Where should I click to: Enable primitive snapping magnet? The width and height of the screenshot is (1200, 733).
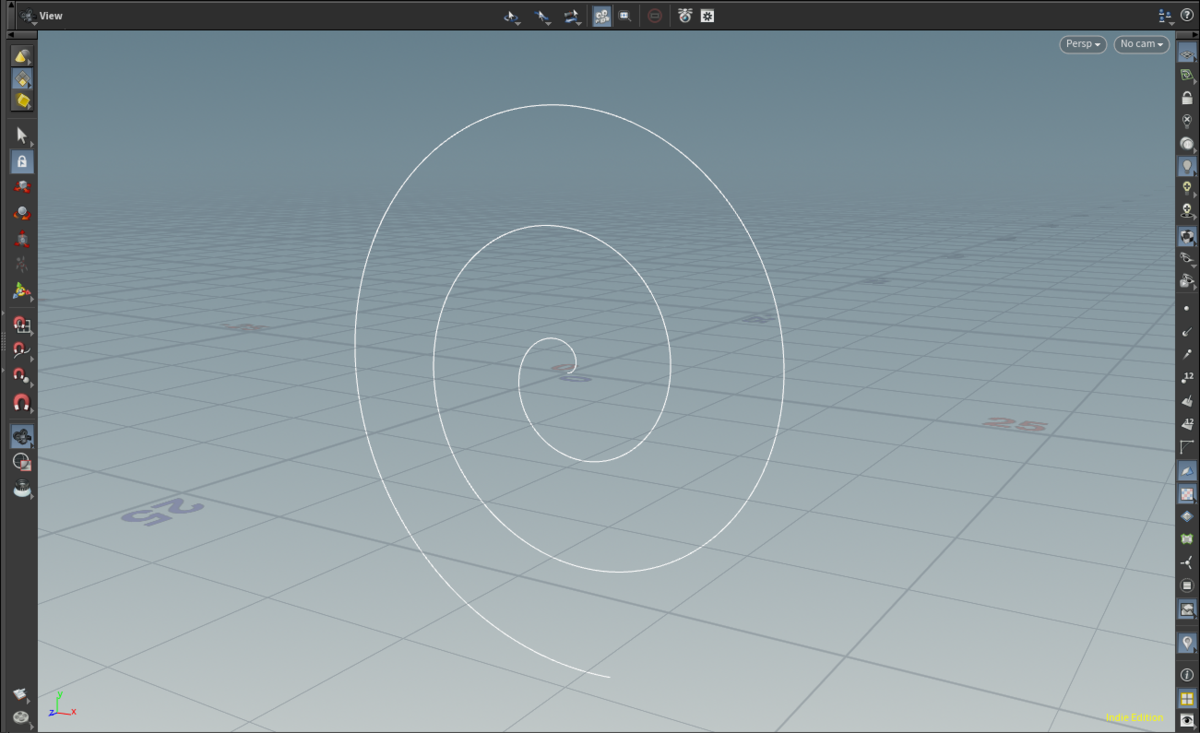22,350
